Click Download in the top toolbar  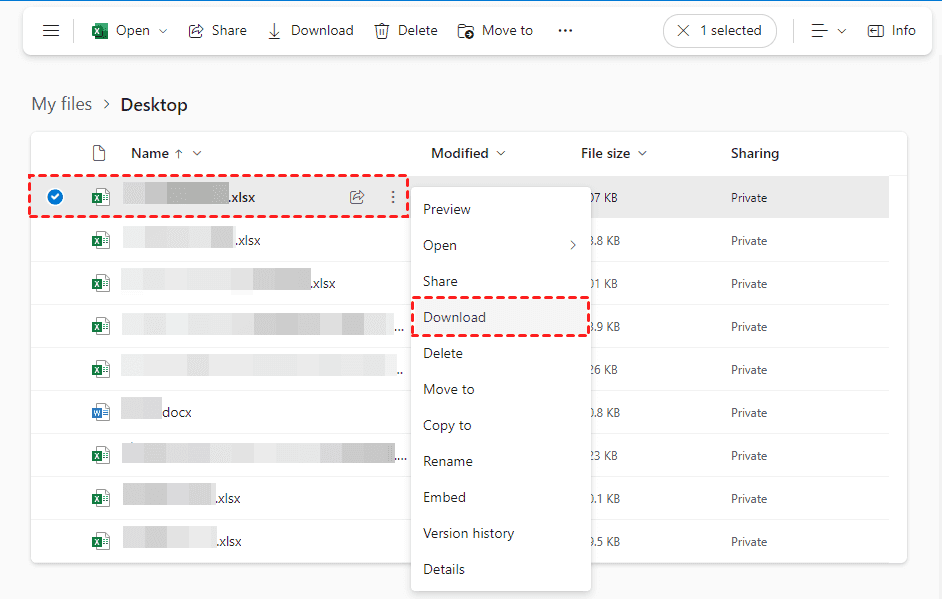point(311,31)
